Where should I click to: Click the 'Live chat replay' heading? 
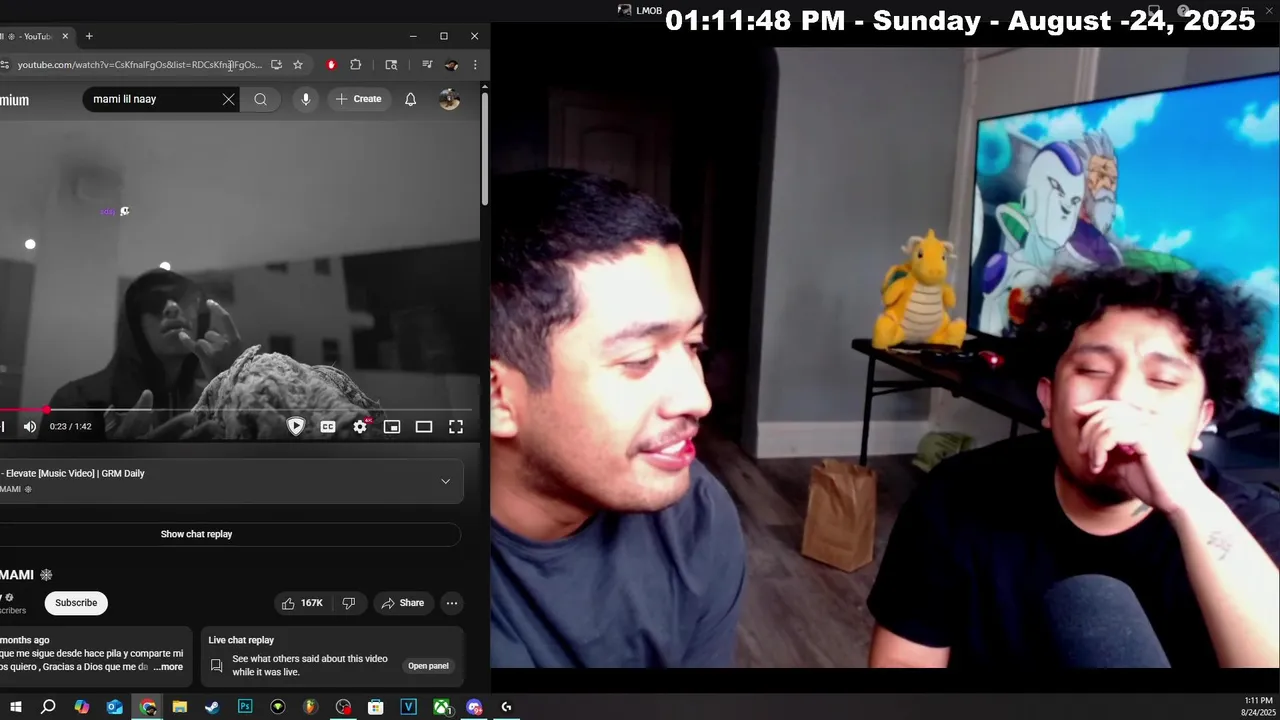pyautogui.click(x=241, y=640)
